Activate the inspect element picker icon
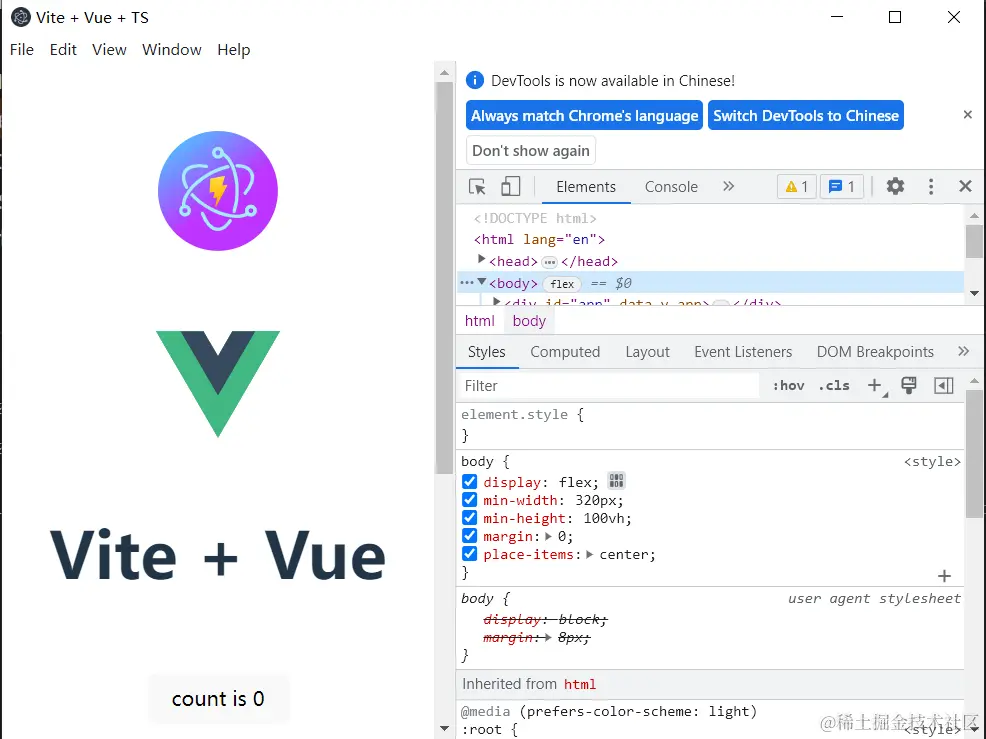 point(477,187)
